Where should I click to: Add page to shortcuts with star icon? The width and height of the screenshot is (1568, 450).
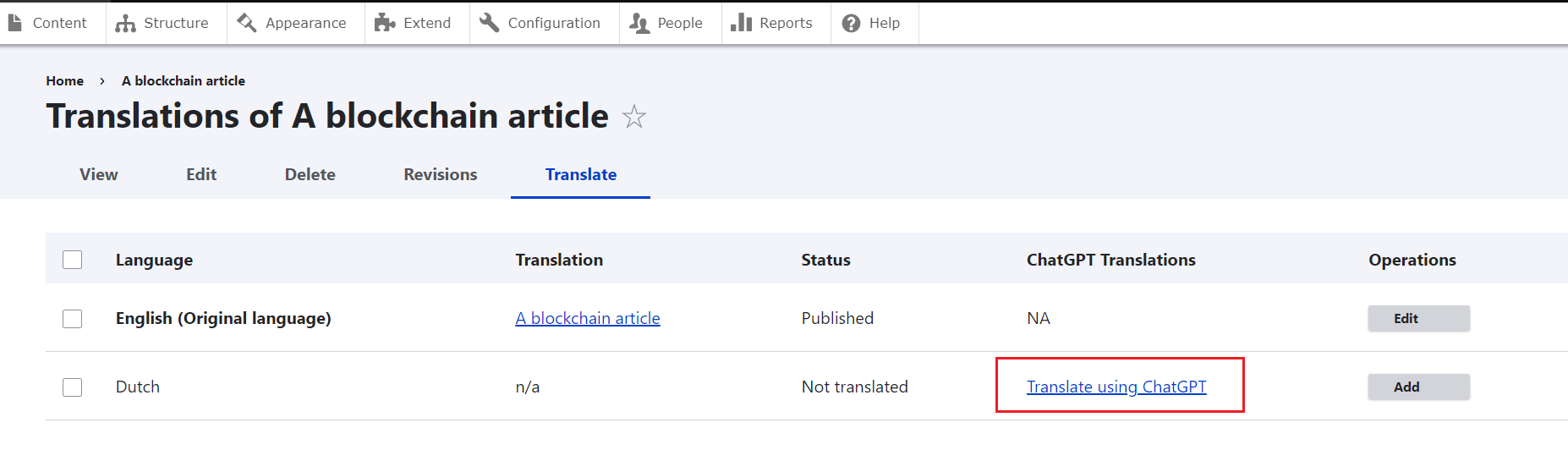(634, 117)
